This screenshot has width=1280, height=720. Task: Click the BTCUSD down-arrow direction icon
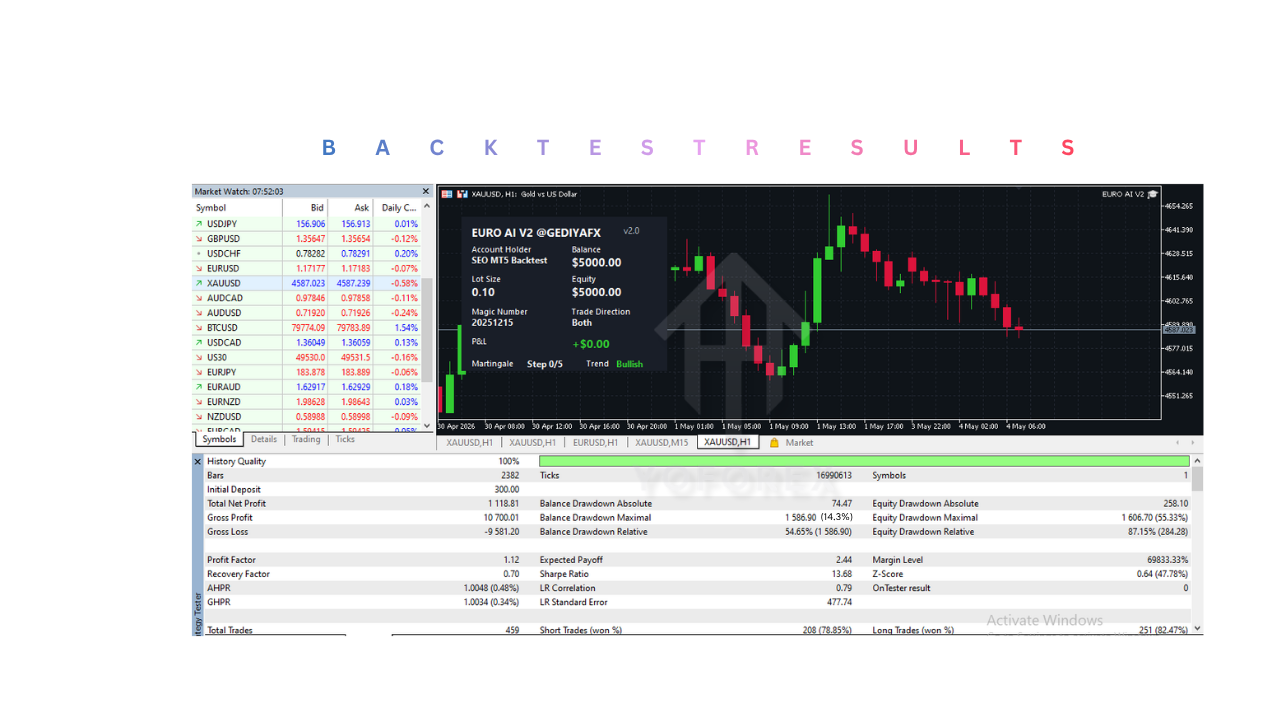point(199,328)
